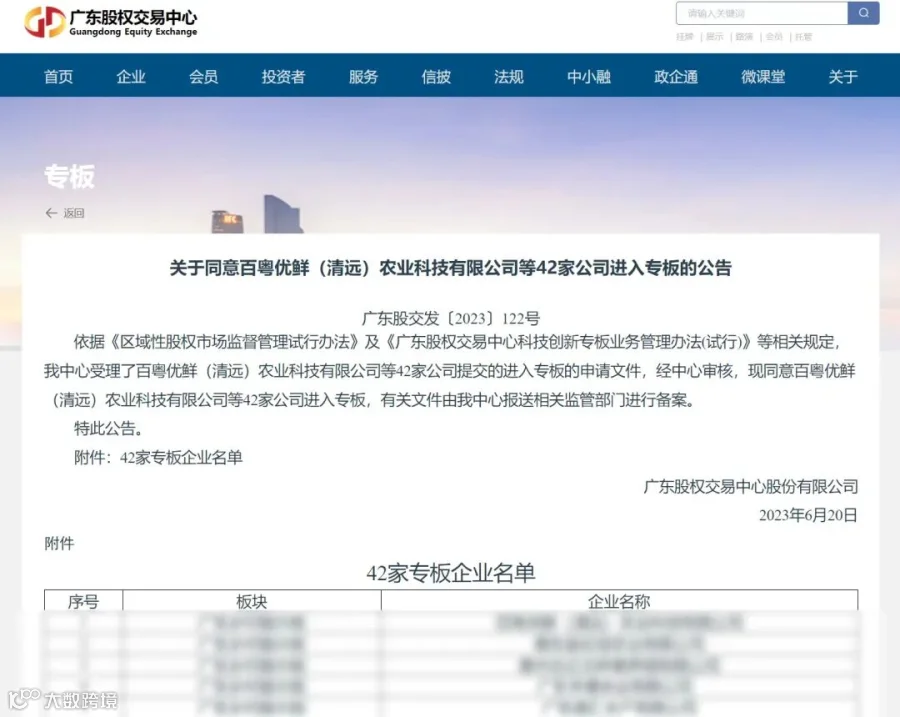Viewport: 900px width, 717px height.
Task: Click the centered heading 42家专板企业名单
Action: coord(451,573)
